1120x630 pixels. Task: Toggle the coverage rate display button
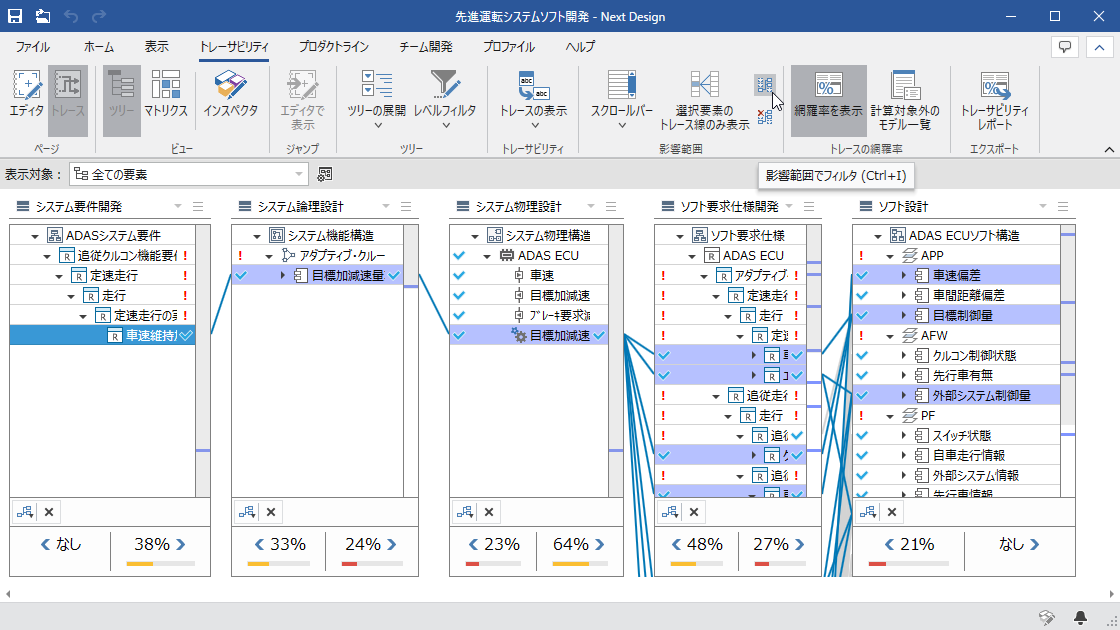click(x=828, y=95)
